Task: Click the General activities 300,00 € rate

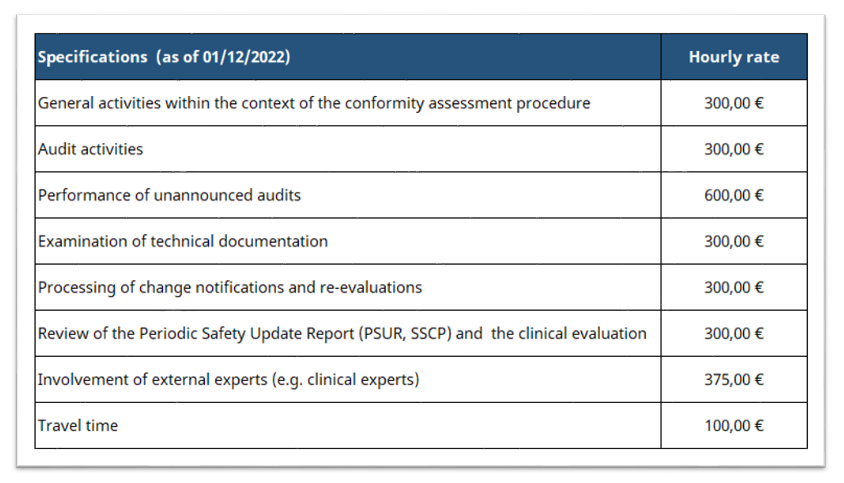Action: pos(733,103)
